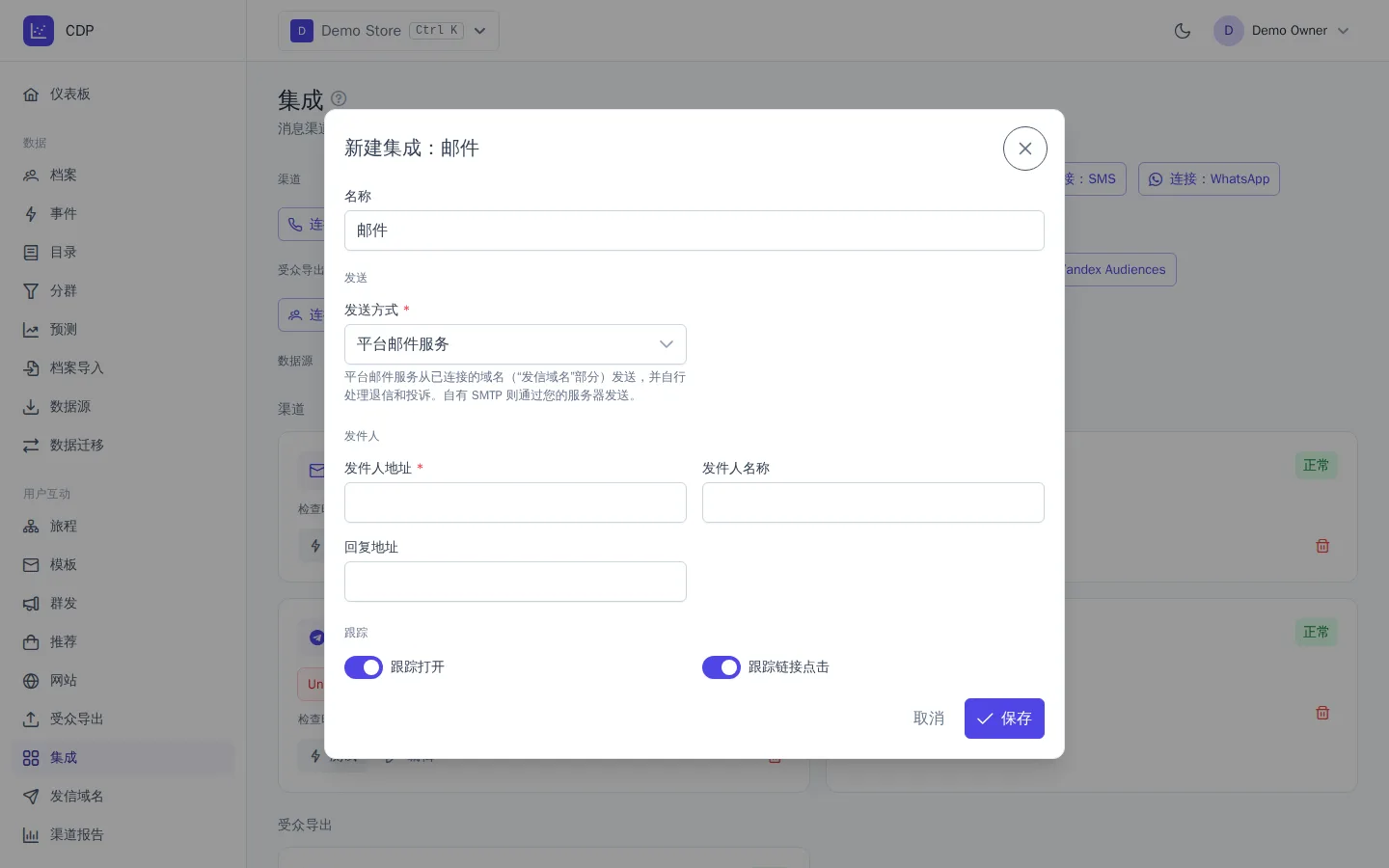This screenshot has width=1389, height=868.
Task: Toggle dark mode moon icon
Action: point(1183,31)
